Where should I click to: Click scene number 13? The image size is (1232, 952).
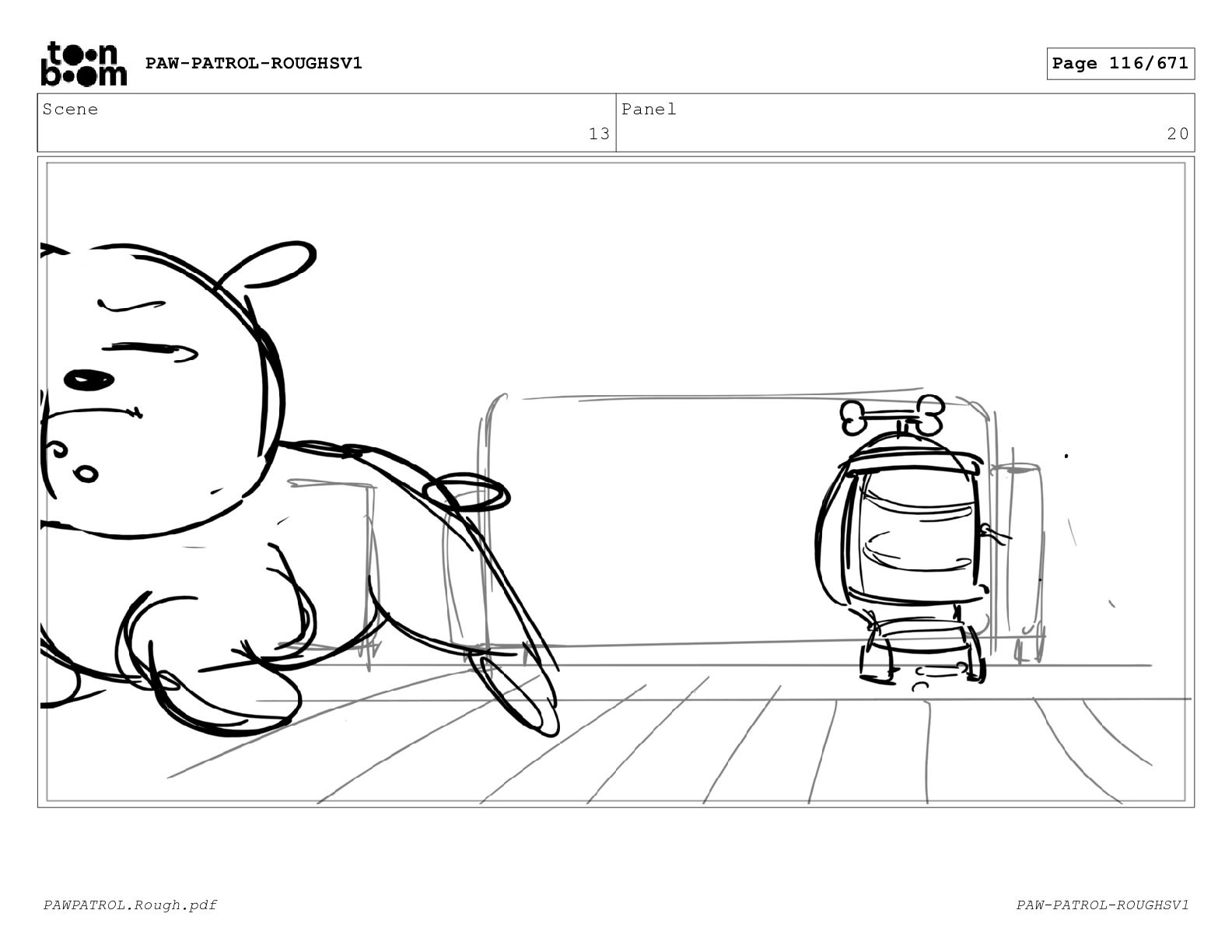pyautogui.click(x=599, y=134)
